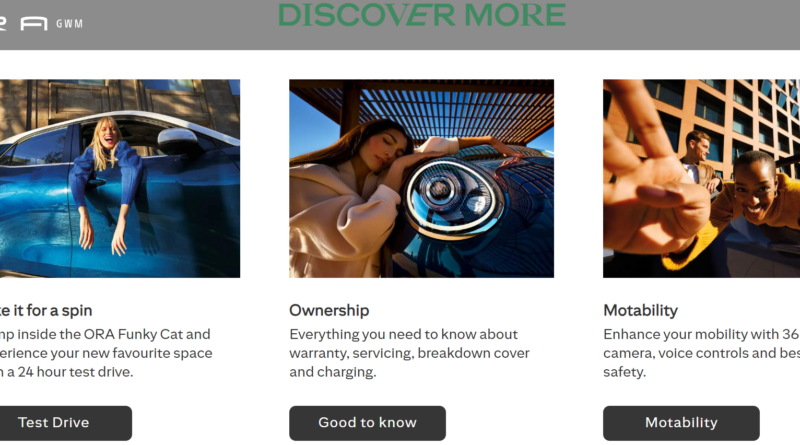Click the 24 hour test drive description
Image resolution: width=800 pixels, height=445 pixels.
click(106, 353)
